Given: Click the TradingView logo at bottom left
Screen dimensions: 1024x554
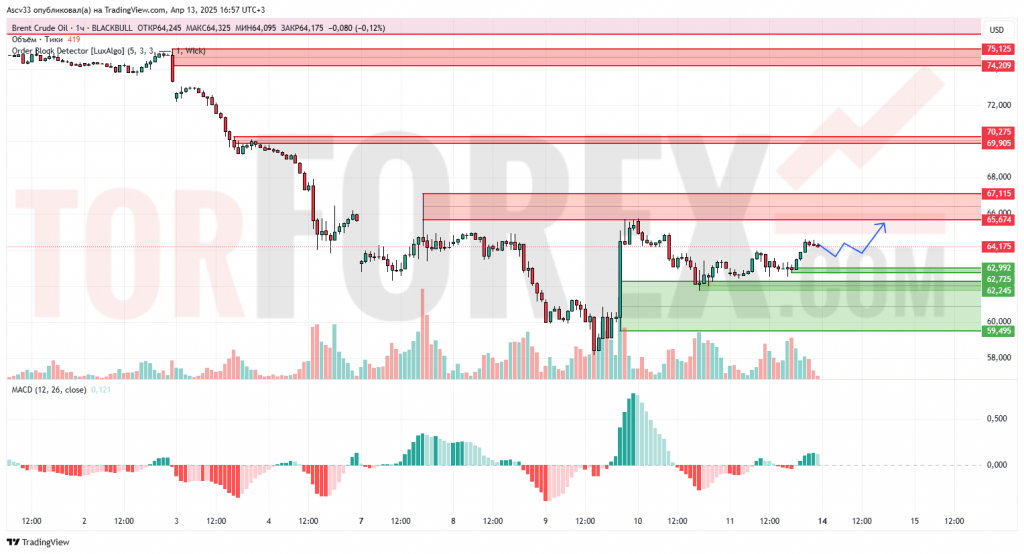Looking at the screenshot, I should click(x=38, y=542).
